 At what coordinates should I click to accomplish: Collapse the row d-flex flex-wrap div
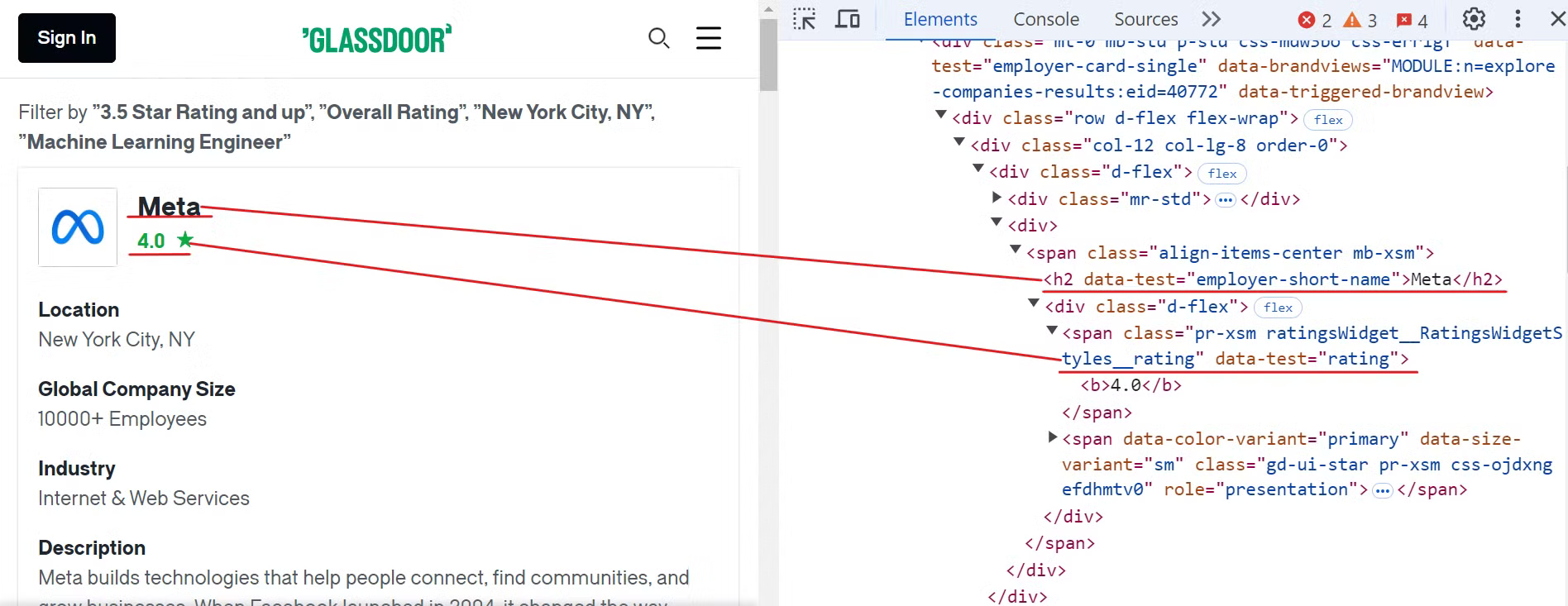940,116
